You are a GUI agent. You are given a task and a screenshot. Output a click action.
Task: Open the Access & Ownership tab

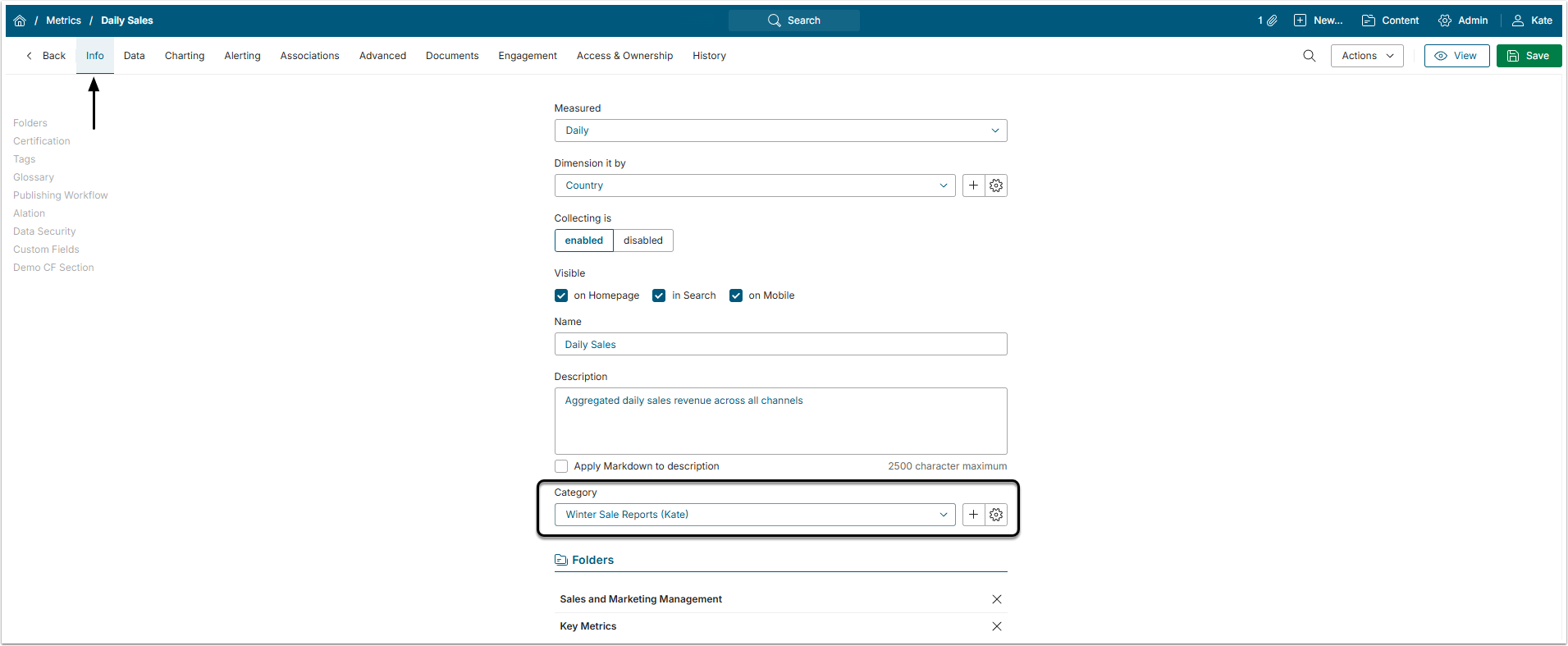624,56
